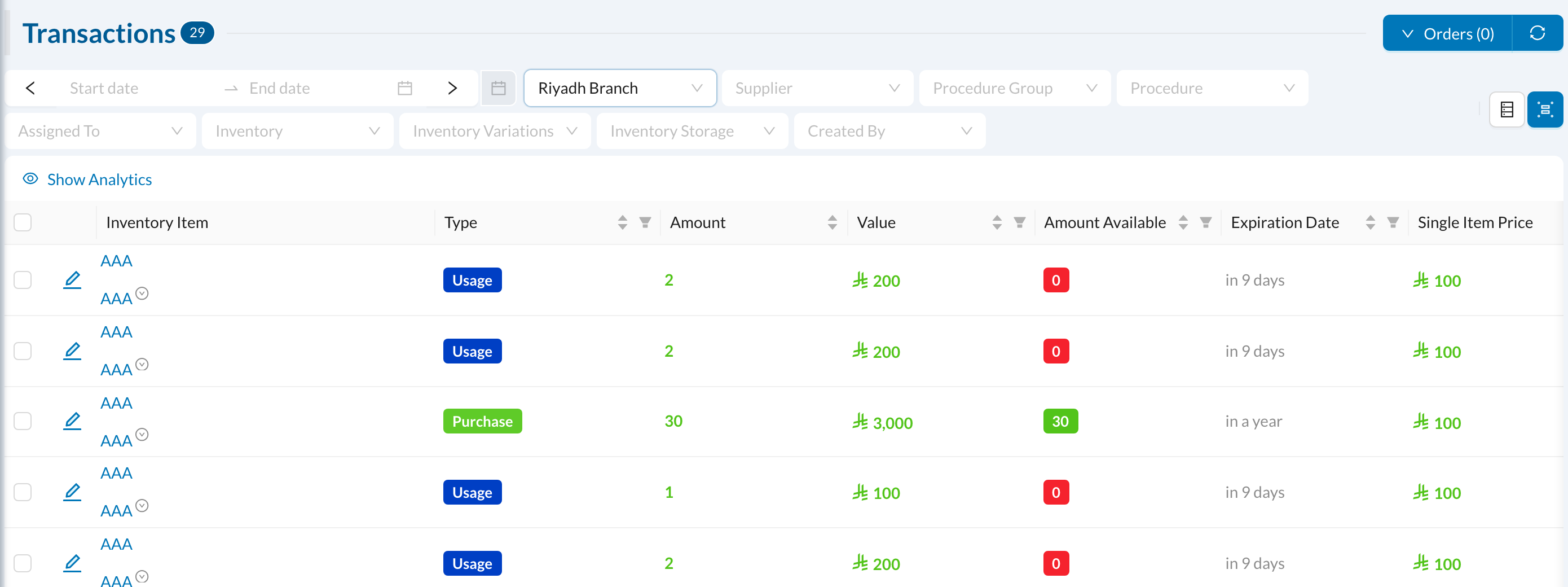Check the Purchase transaction row checkbox
The height and width of the screenshot is (587, 1568).
[x=23, y=420]
